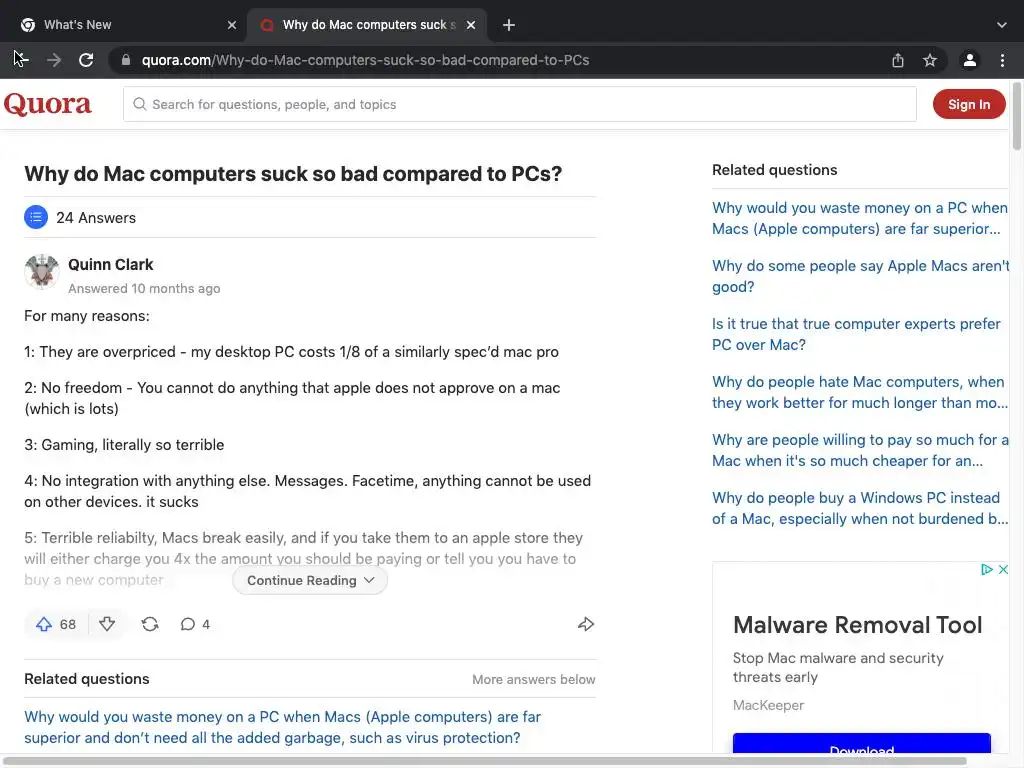Expand the answer with Continue Reading

point(310,581)
